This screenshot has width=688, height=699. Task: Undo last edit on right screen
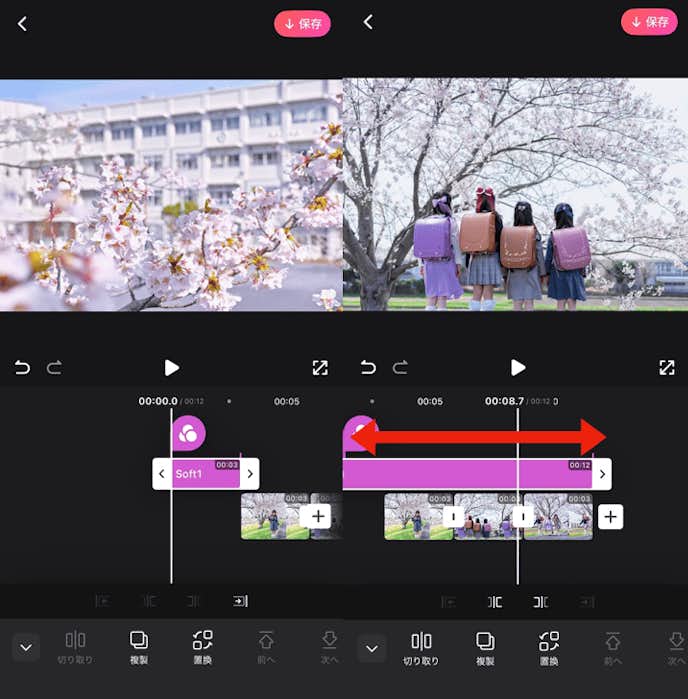click(x=368, y=368)
